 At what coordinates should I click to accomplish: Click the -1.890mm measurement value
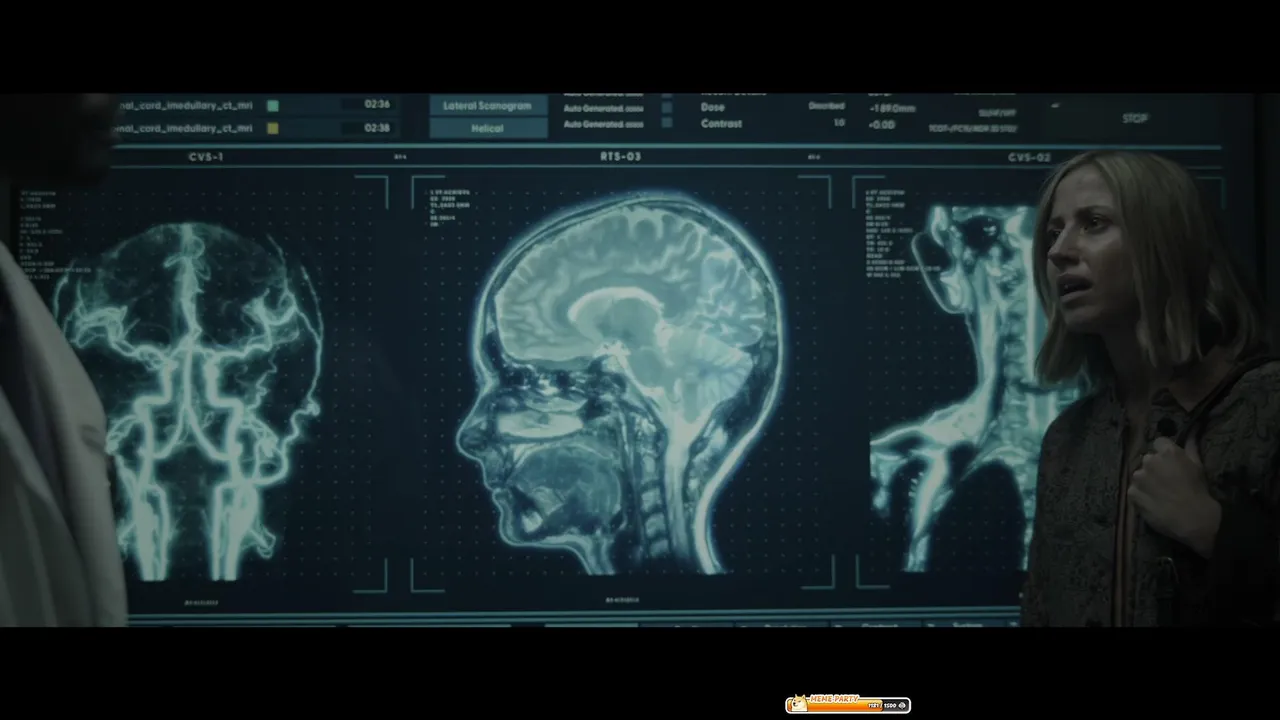892,108
